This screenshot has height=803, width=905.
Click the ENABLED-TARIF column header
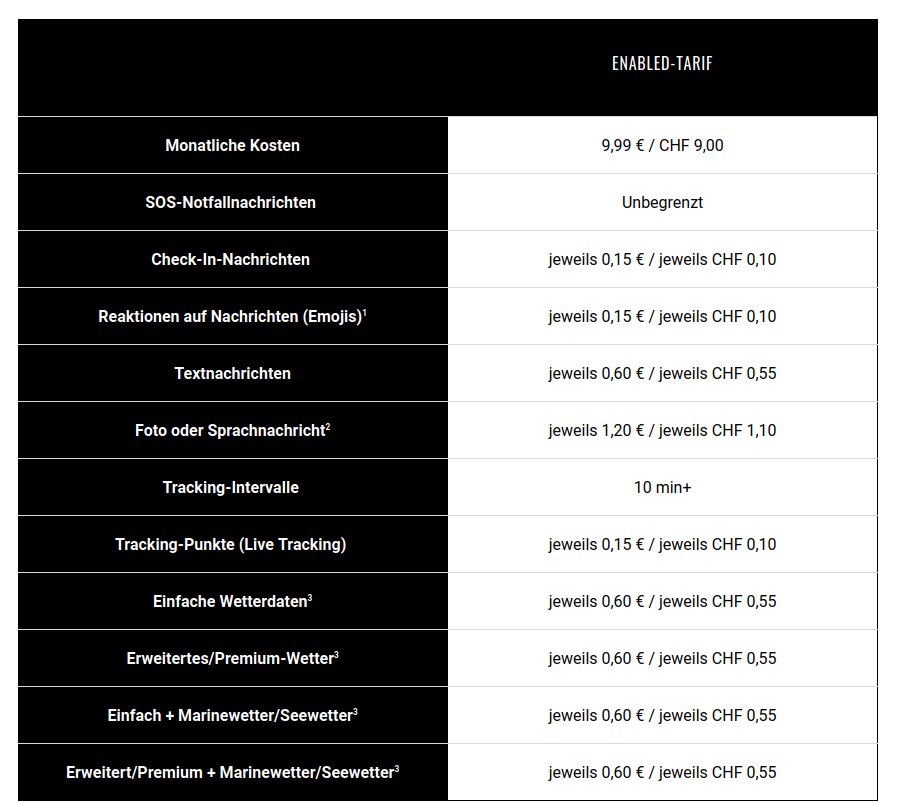coord(662,64)
